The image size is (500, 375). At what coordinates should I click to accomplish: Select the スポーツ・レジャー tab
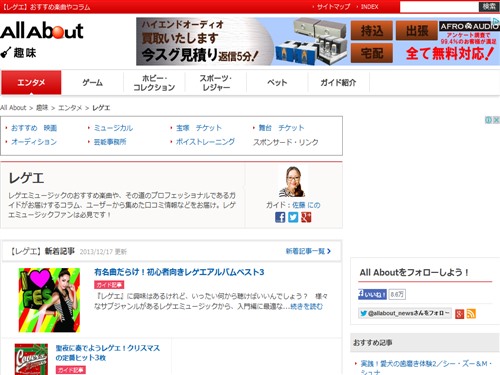click(x=215, y=82)
